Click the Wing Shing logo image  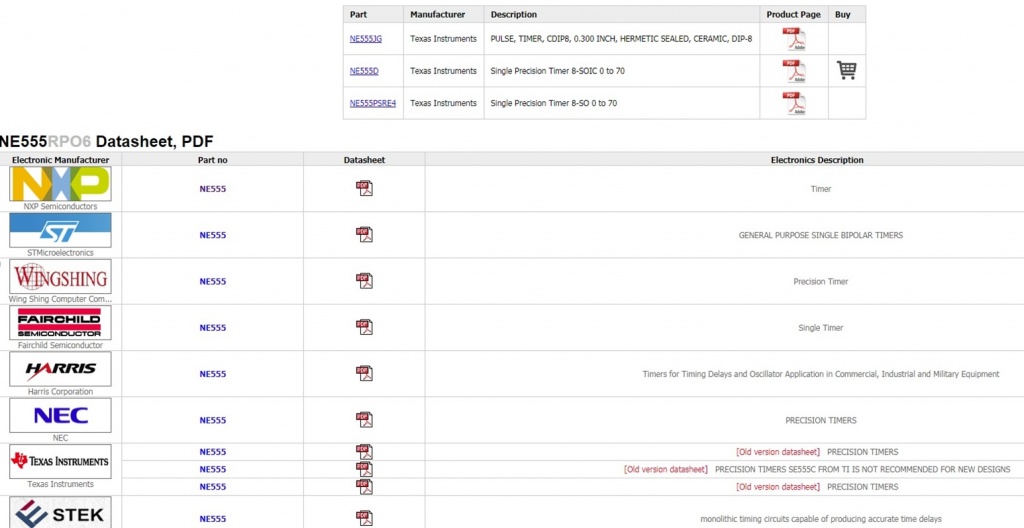coord(60,277)
